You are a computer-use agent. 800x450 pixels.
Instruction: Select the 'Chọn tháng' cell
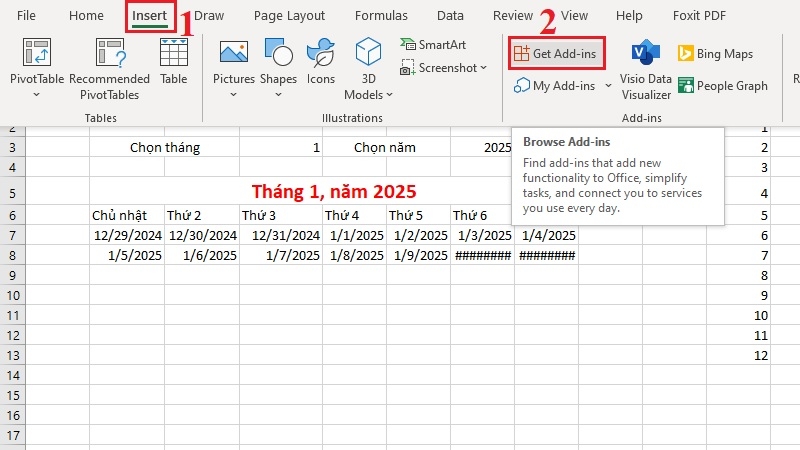165,147
